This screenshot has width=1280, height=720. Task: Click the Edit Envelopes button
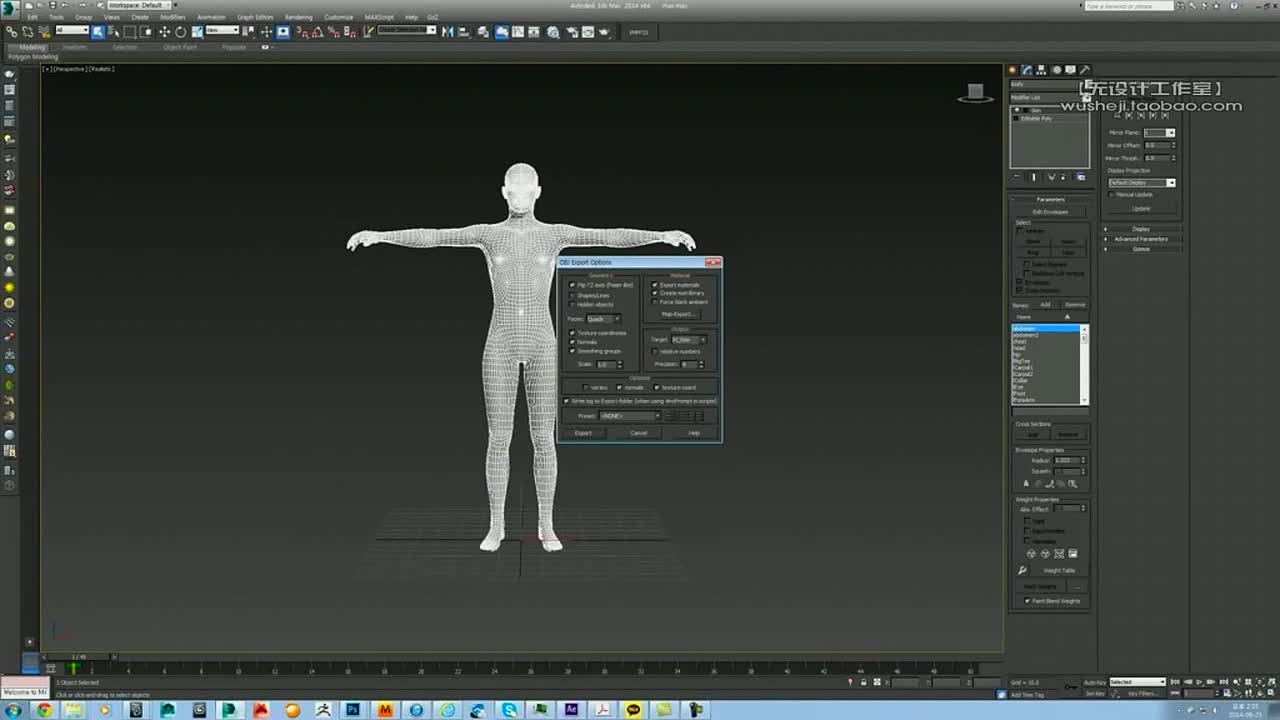pos(1050,212)
